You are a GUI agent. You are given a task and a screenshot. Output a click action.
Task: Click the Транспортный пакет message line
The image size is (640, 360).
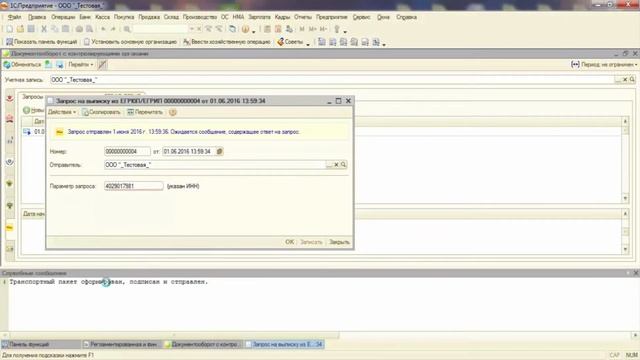(x=109, y=282)
